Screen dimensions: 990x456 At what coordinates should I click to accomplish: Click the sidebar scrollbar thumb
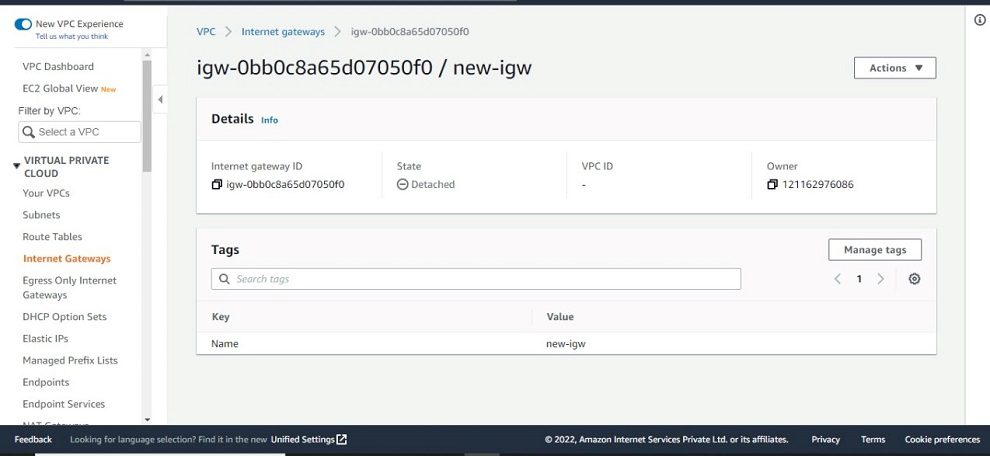pyautogui.click(x=147, y=116)
